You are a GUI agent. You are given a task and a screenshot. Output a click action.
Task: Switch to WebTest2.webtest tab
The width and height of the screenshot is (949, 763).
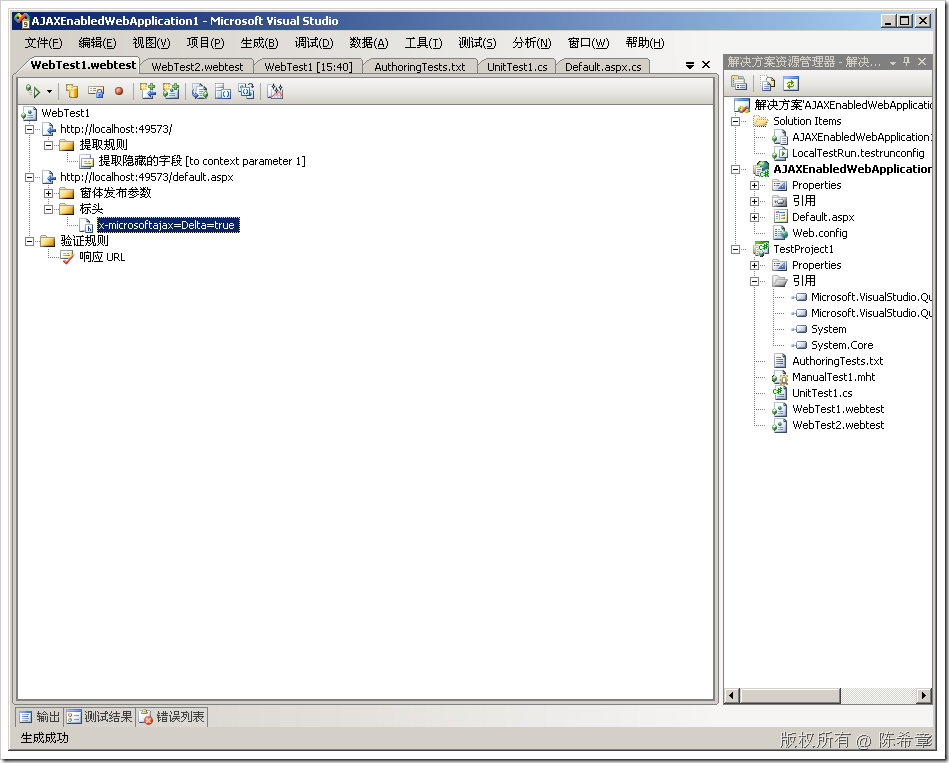coord(197,67)
